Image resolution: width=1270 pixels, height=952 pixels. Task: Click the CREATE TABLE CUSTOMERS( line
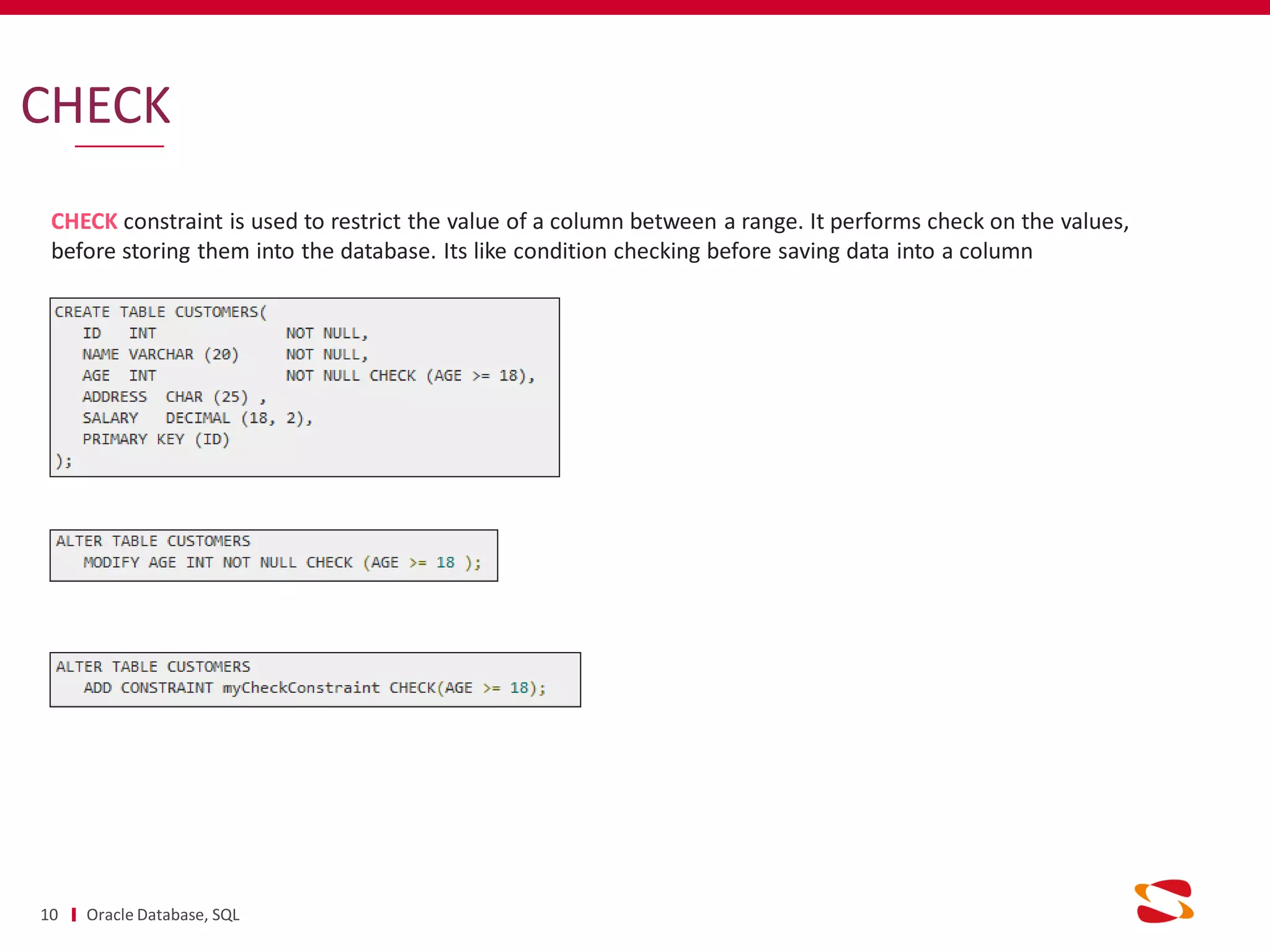click(x=161, y=312)
